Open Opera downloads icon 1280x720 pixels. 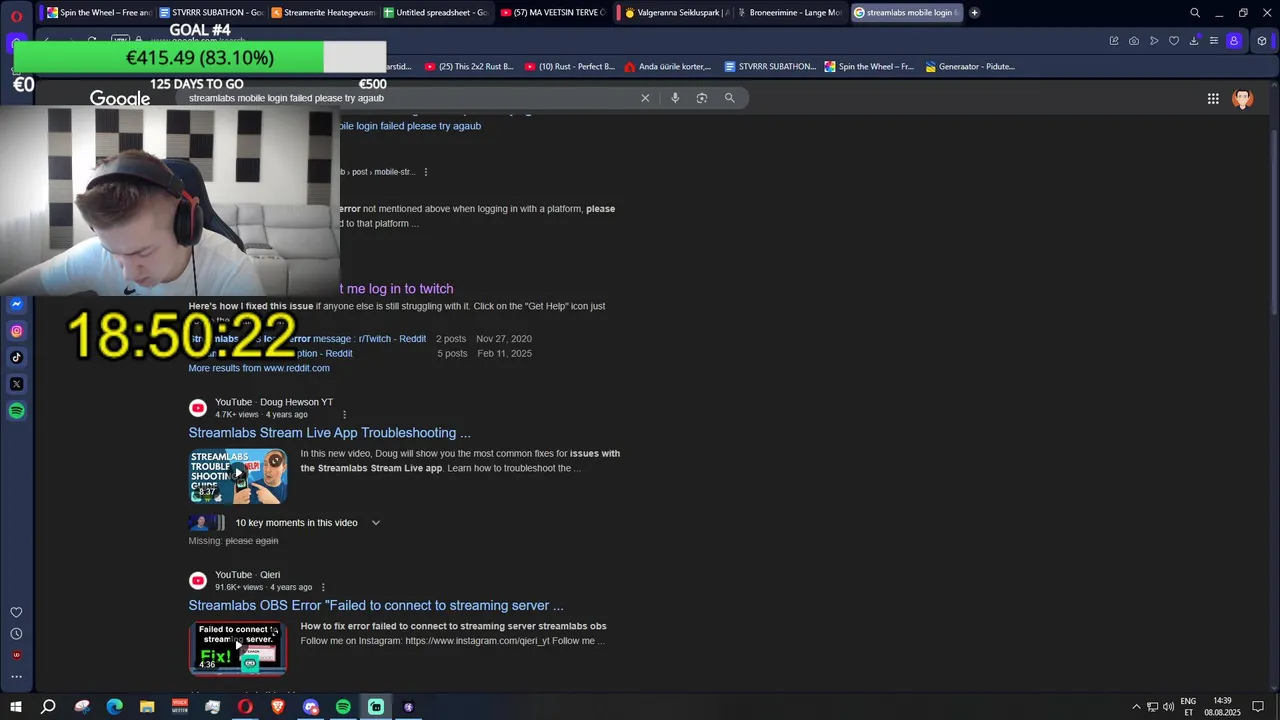(1193, 41)
